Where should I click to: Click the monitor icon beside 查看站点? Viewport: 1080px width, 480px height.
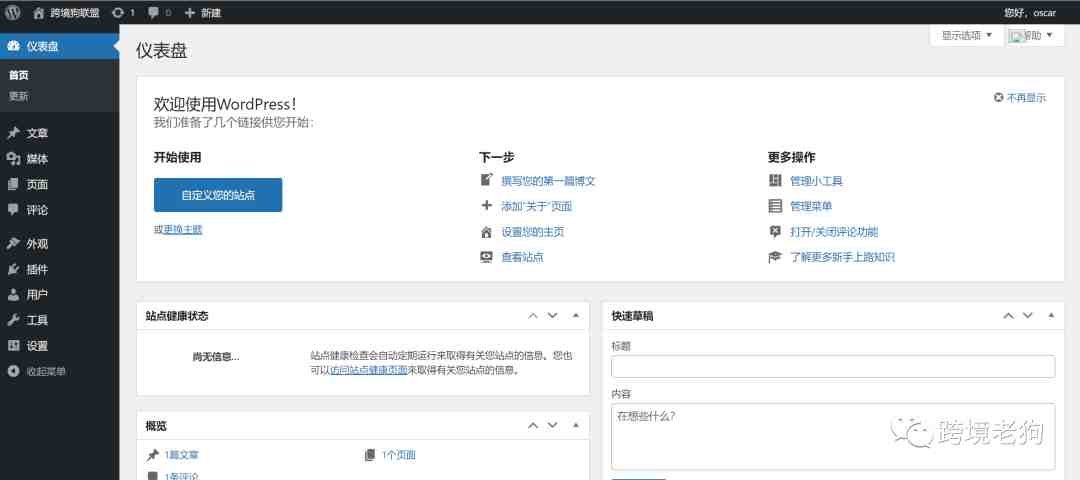point(486,257)
